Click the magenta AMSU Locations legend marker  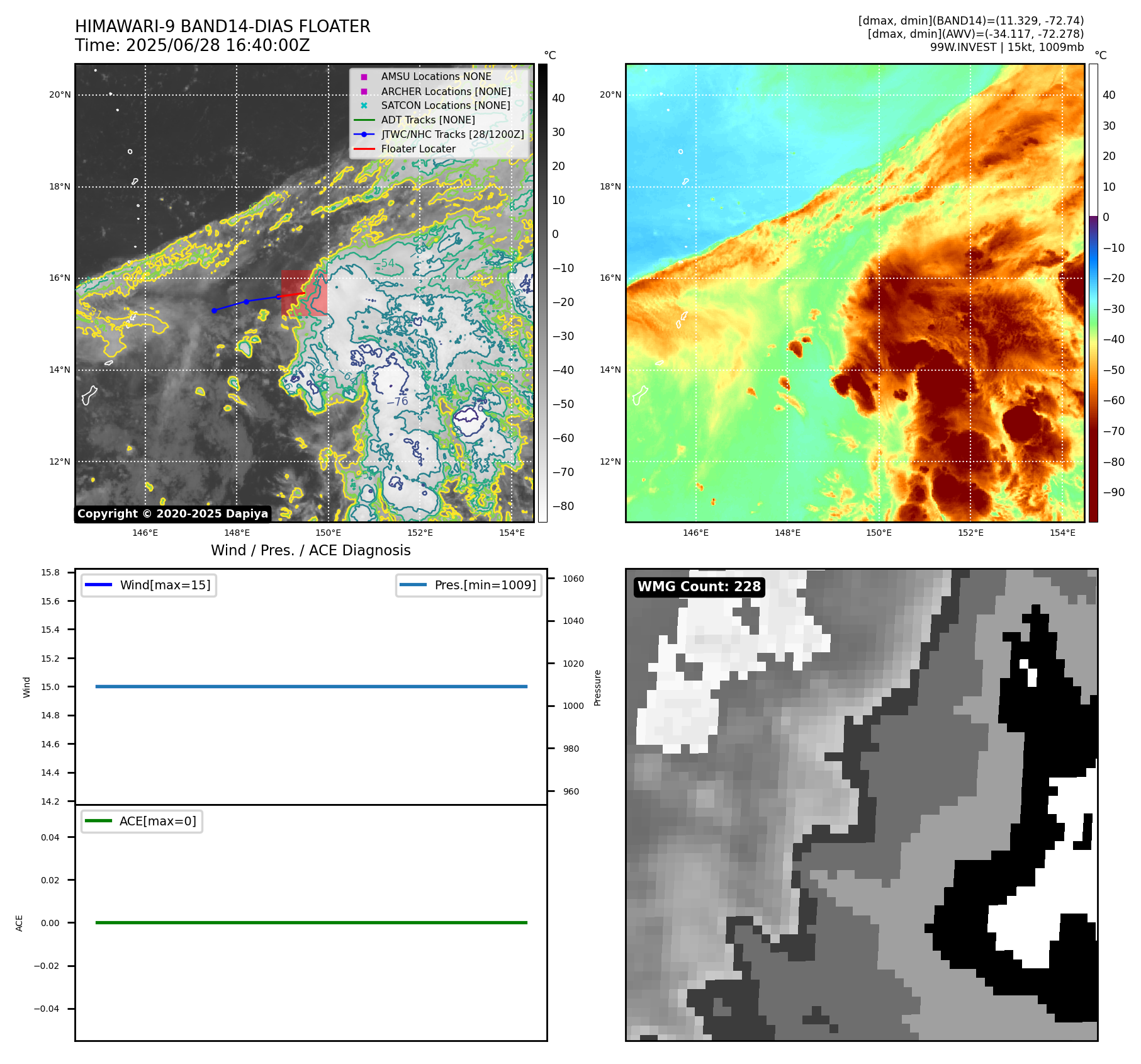[x=364, y=77]
